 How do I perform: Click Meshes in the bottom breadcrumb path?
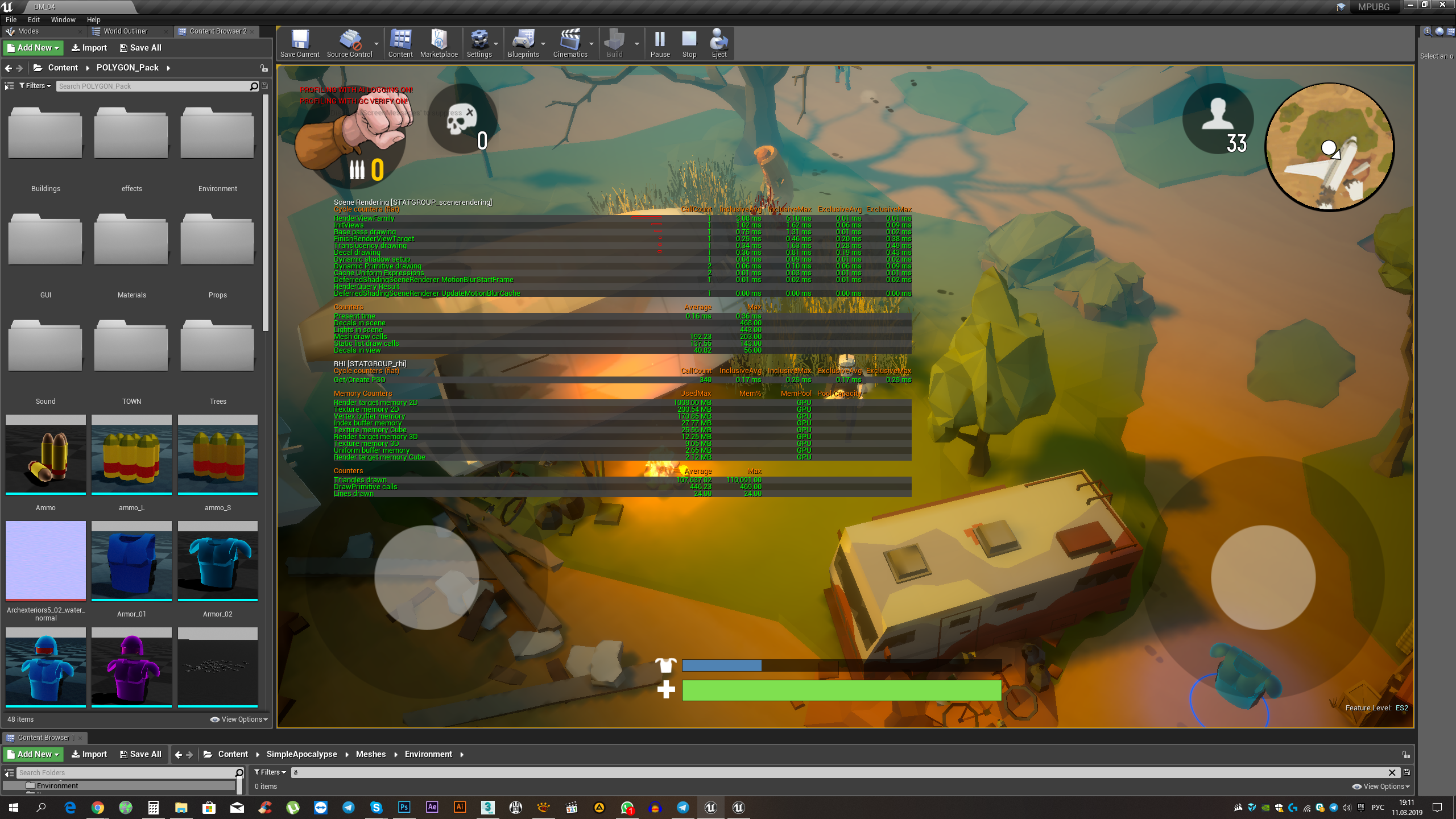click(370, 754)
